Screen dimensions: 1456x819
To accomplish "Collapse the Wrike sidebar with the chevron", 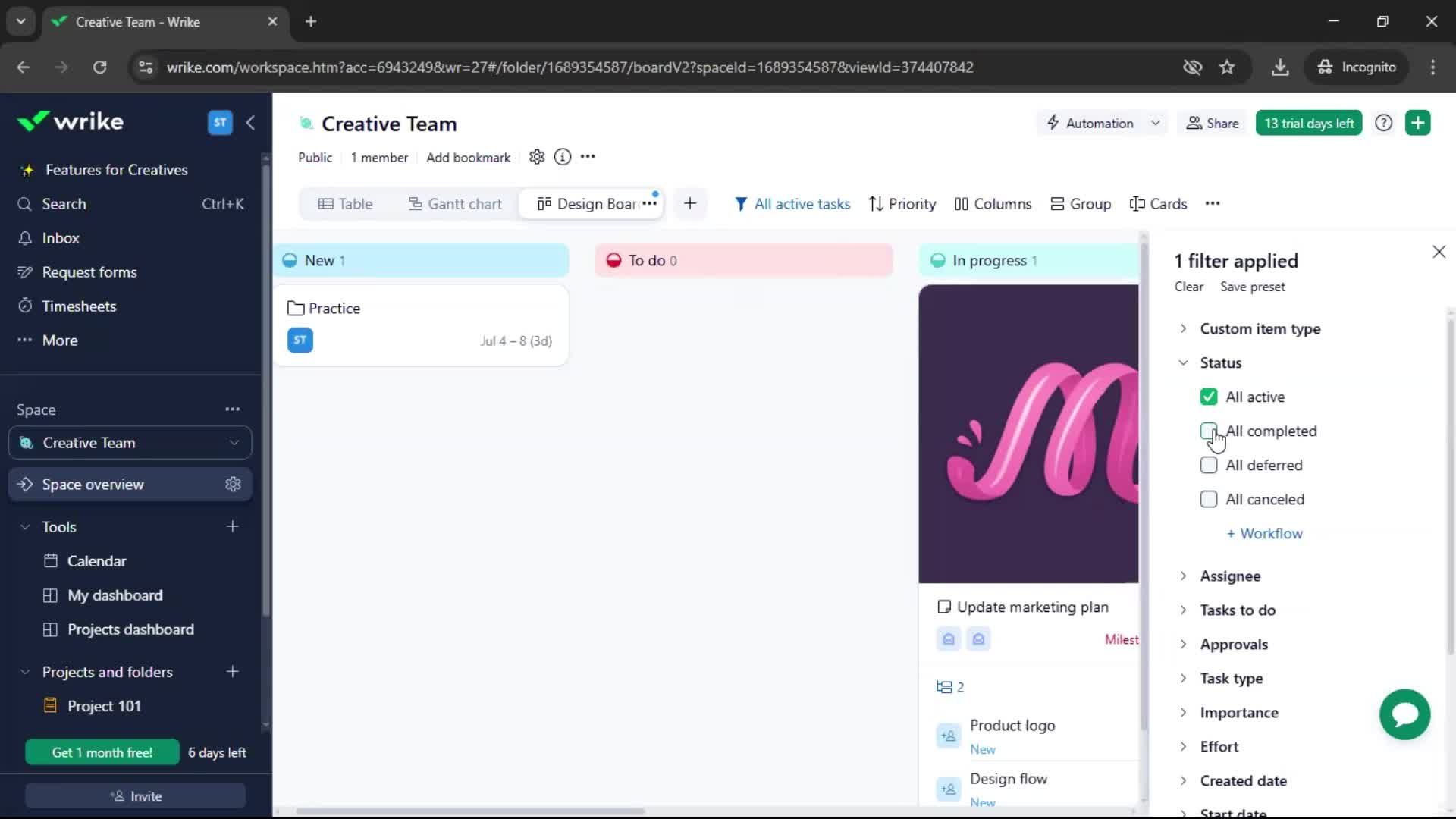I will [250, 122].
